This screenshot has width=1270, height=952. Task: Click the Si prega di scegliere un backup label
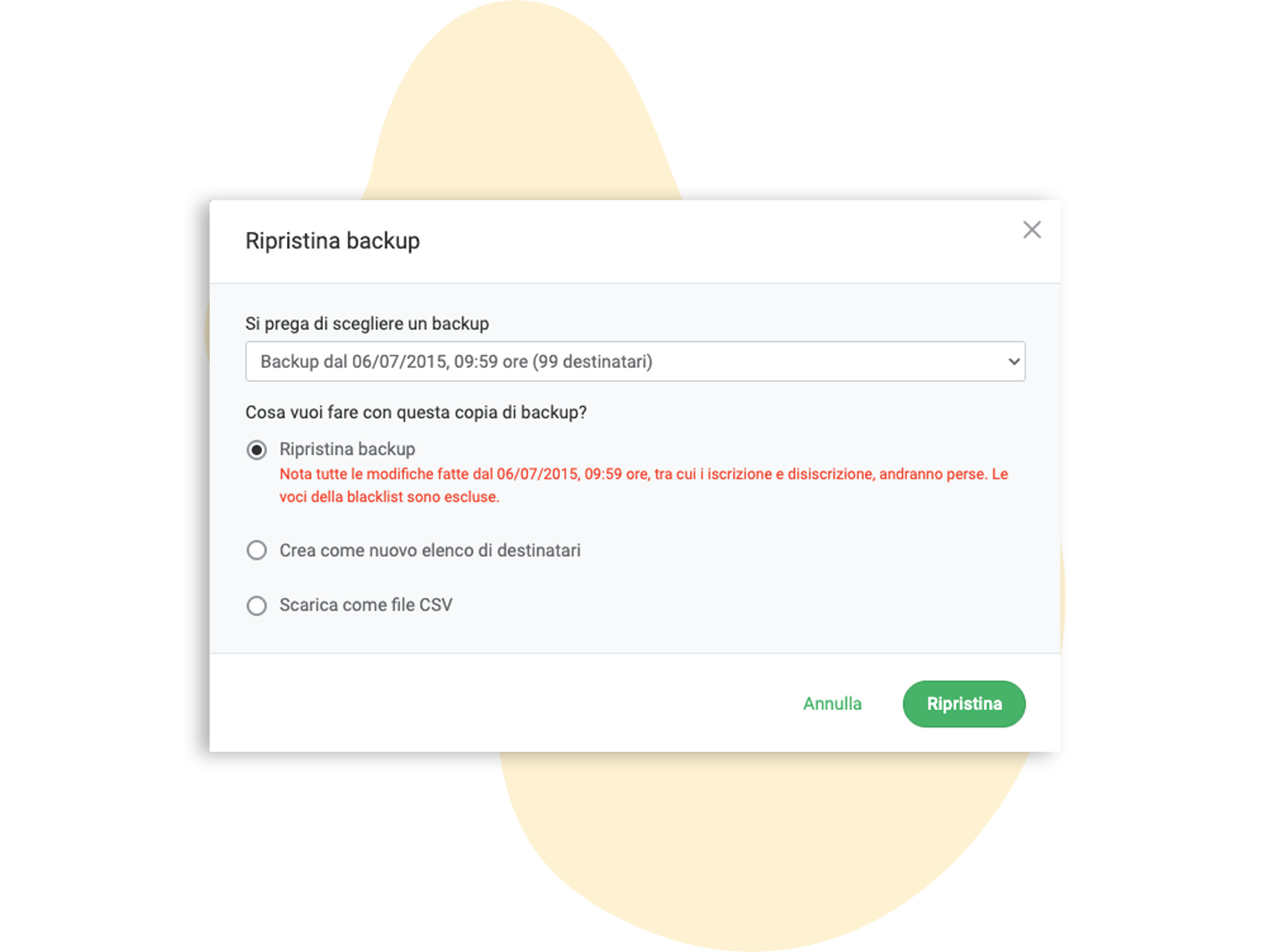(x=367, y=324)
